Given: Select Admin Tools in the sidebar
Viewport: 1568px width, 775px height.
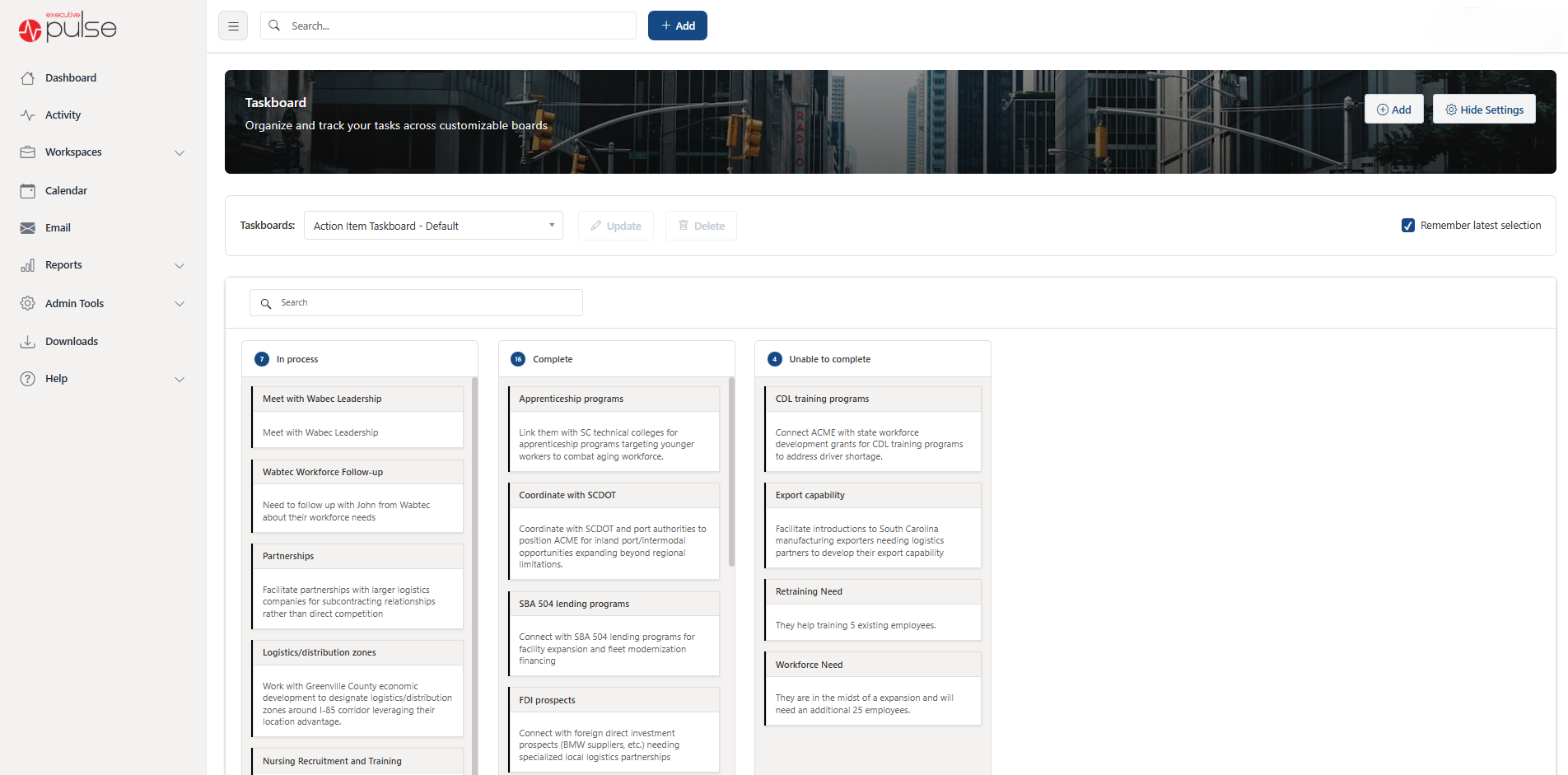Looking at the screenshot, I should 72,303.
